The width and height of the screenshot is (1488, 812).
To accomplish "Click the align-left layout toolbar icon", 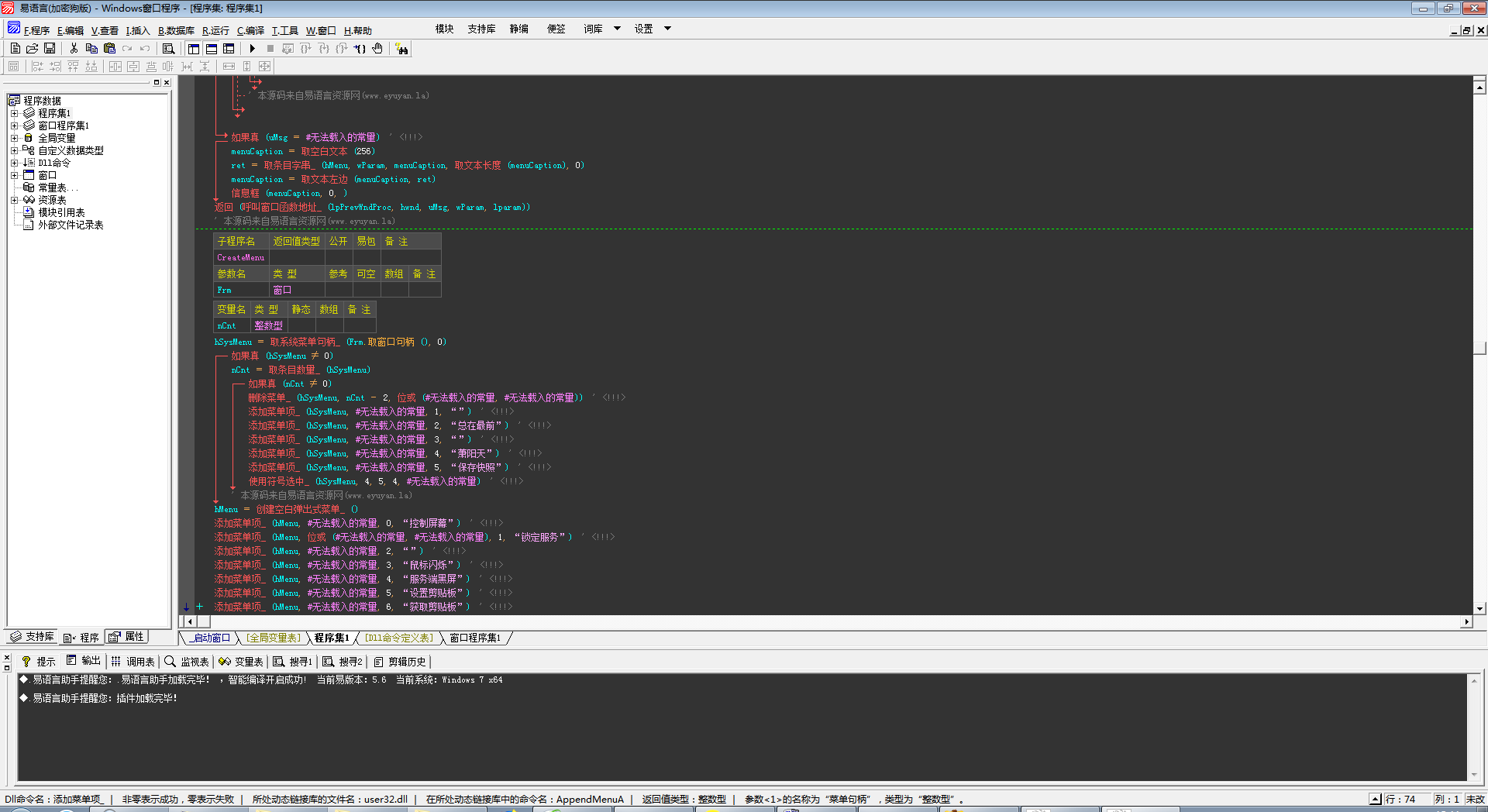I will pyautogui.click(x=37, y=67).
